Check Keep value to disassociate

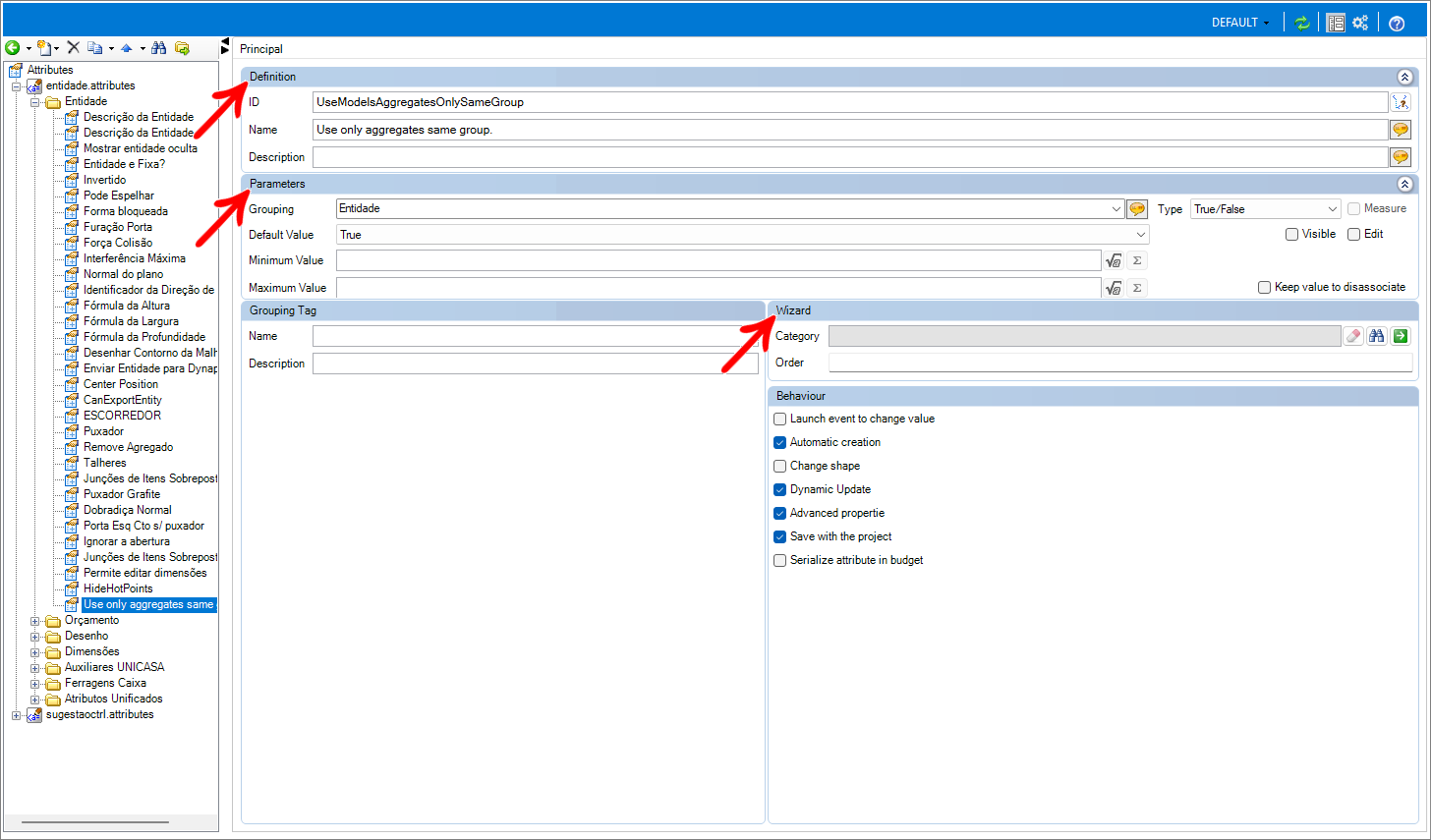tap(1265, 288)
